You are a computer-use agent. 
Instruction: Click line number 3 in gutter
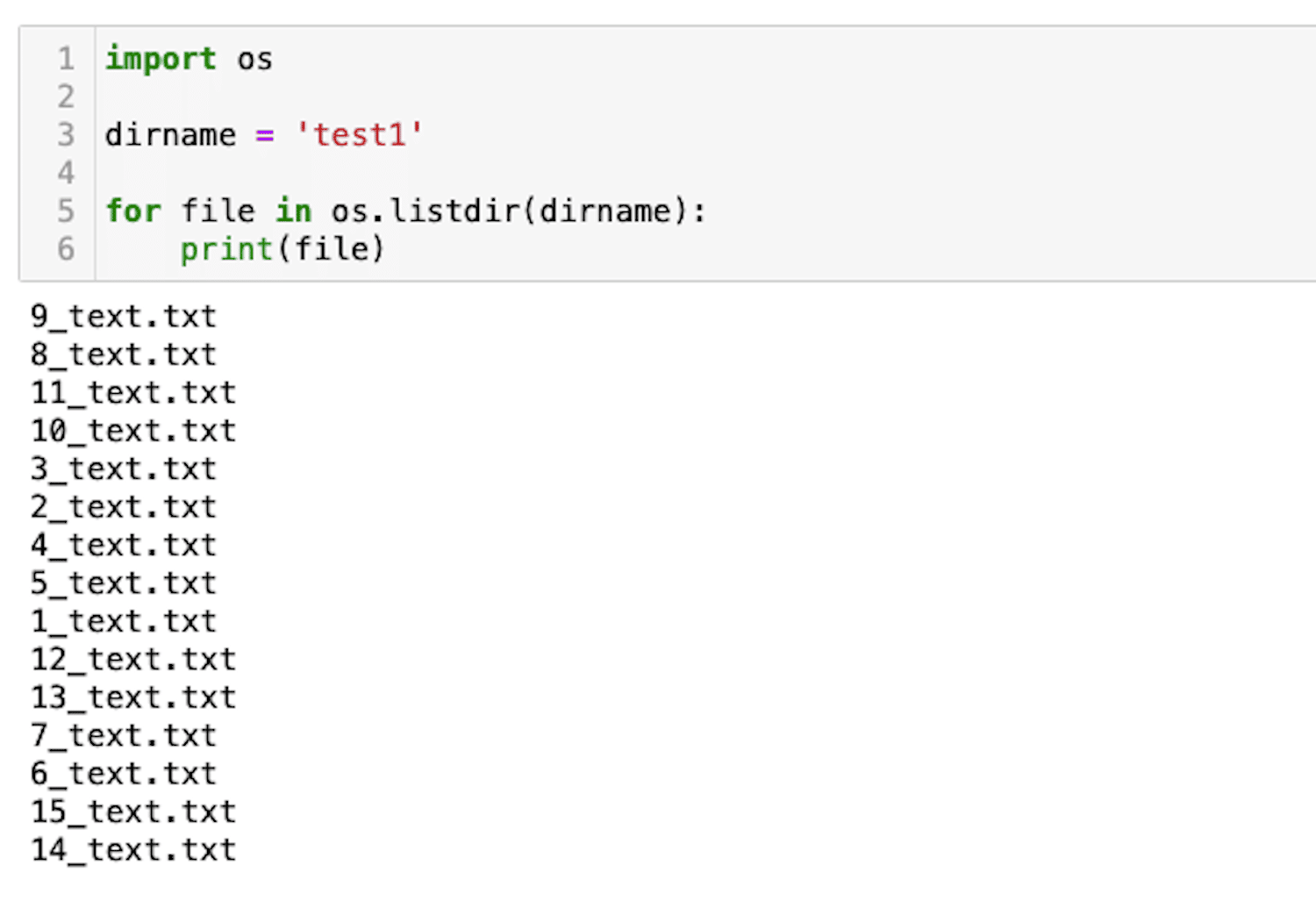pos(66,134)
